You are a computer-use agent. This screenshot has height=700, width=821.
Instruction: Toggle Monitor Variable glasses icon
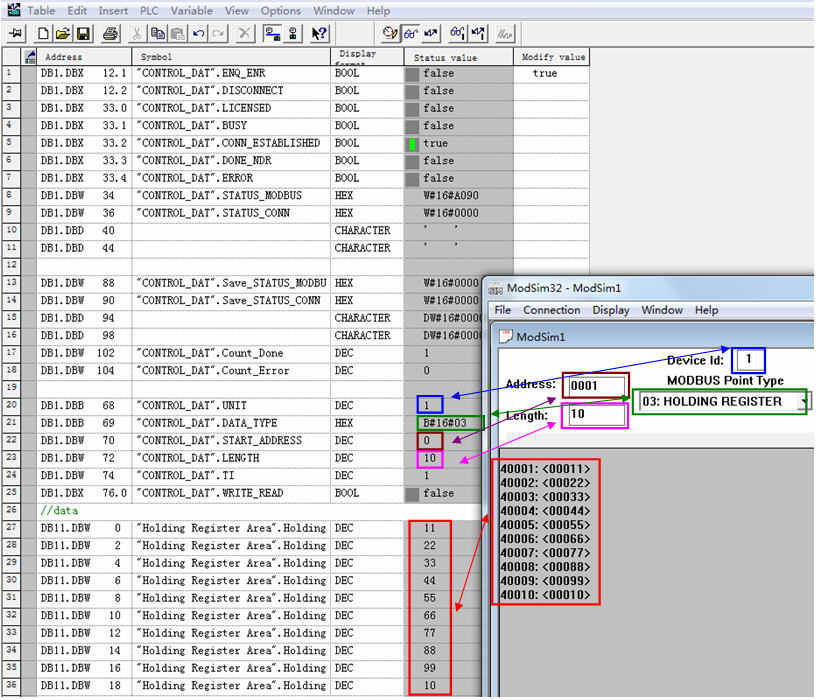410,34
